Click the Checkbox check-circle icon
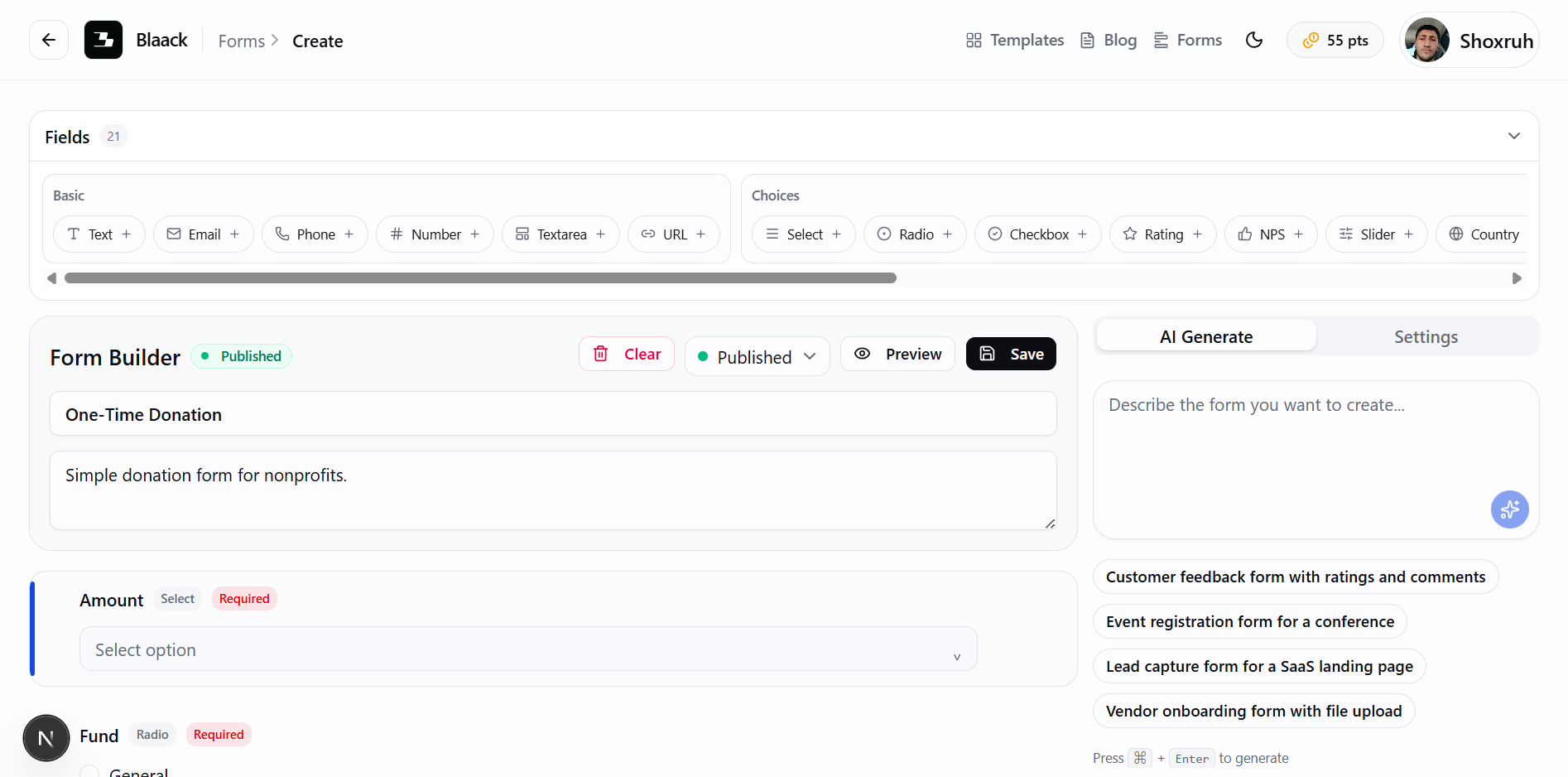Screen dimensions: 1568x777 click(995, 234)
